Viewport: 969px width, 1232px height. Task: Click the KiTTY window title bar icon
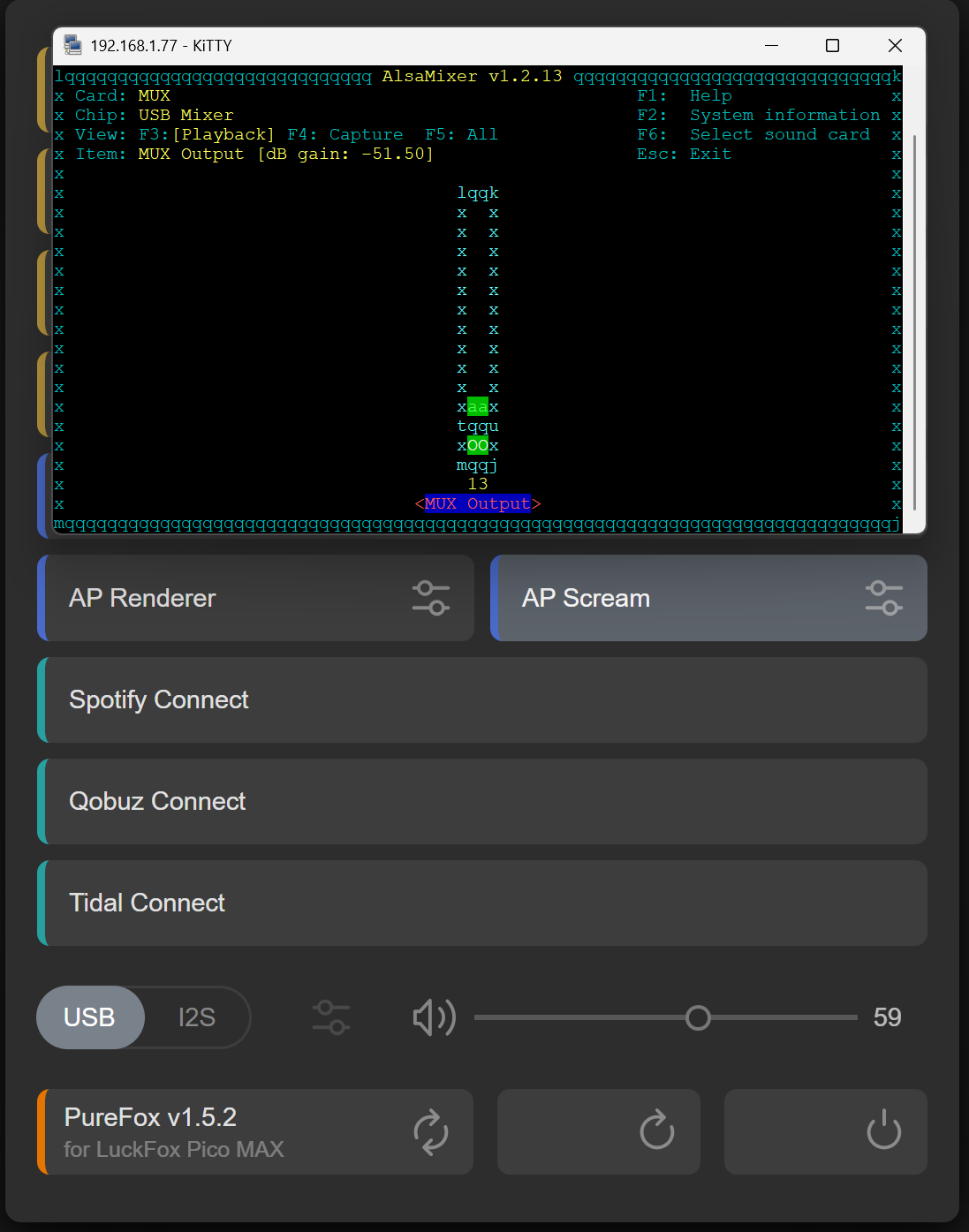coord(72,46)
